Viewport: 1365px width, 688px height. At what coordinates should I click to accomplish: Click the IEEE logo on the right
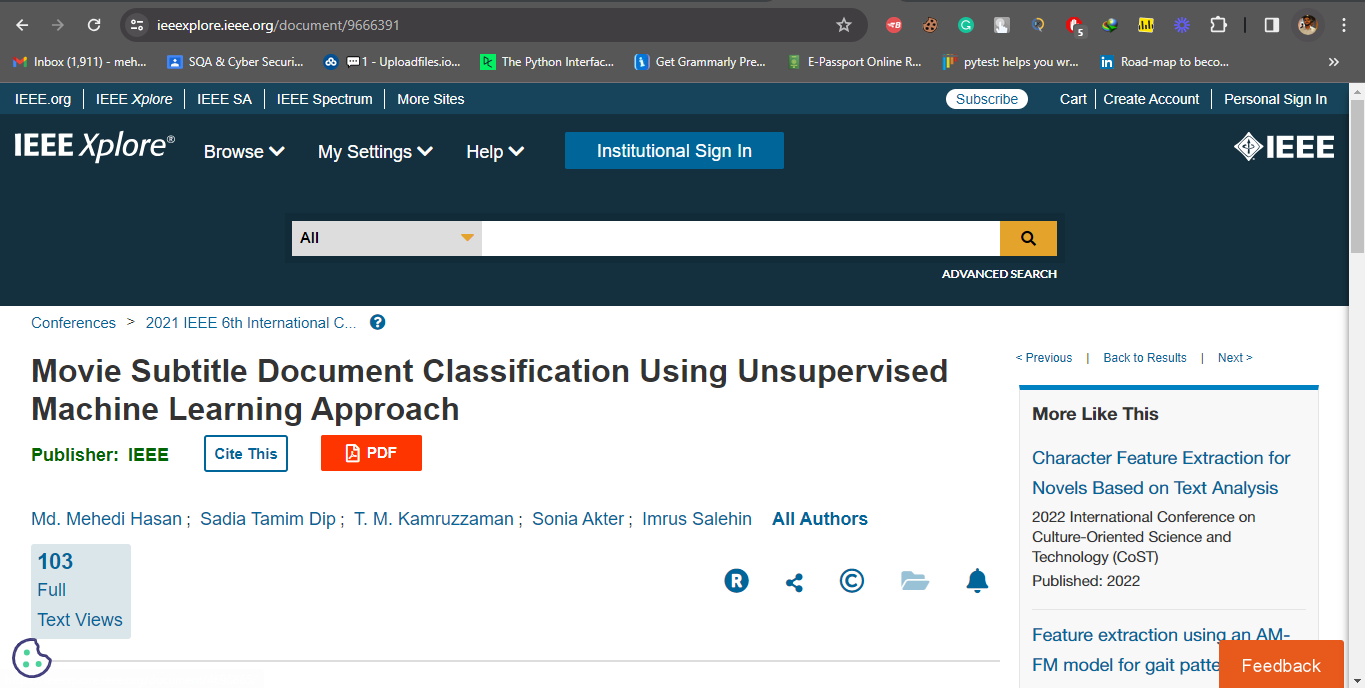click(x=1285, y=148)
